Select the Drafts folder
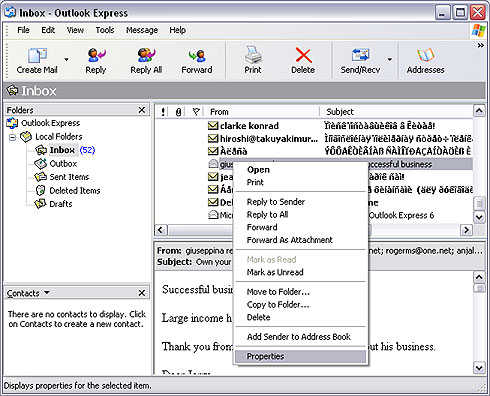Viewport: 490px width, 396px height. (61, 204)
